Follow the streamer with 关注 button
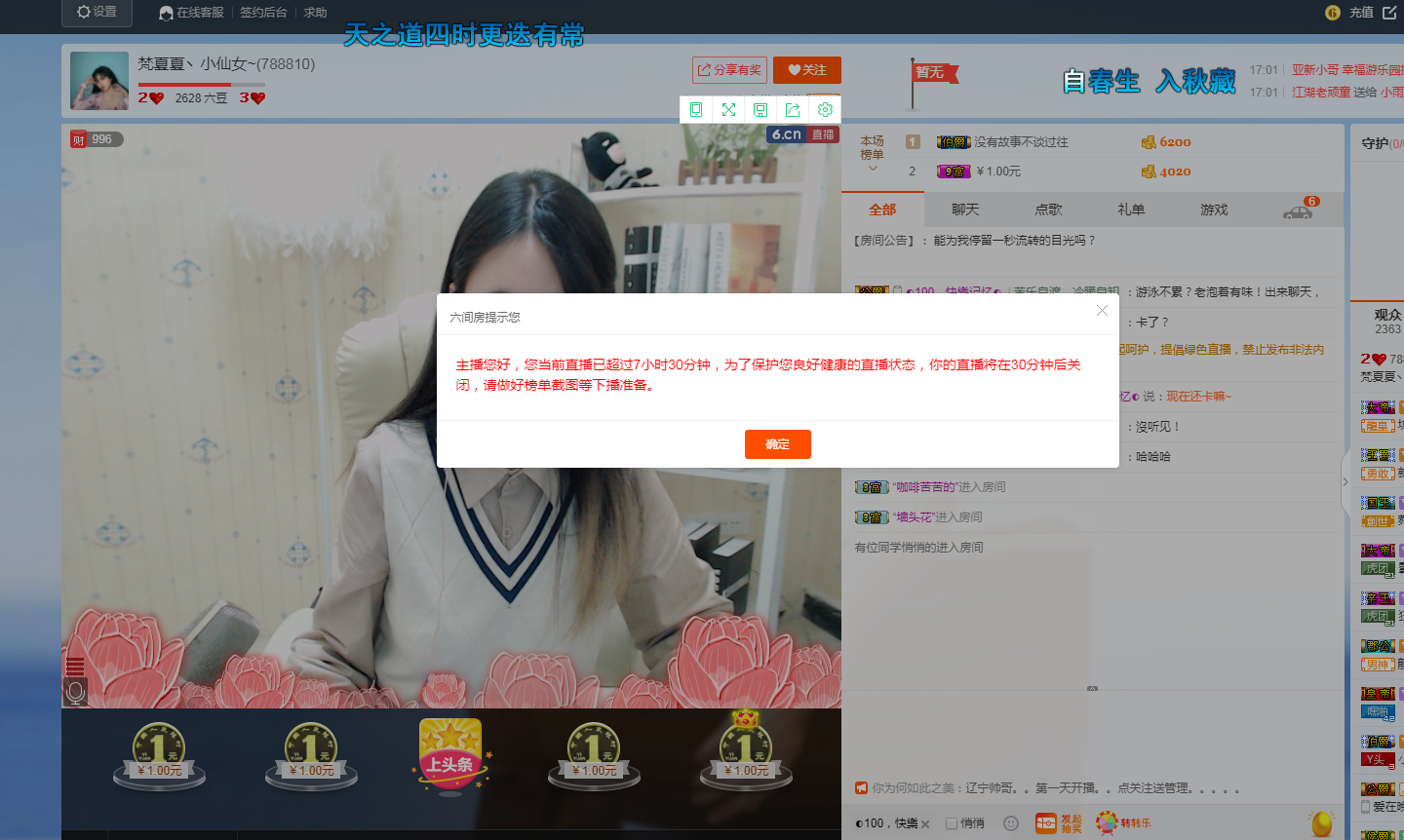Viewport: 1404px width, 840px height. tap(807, 70)
